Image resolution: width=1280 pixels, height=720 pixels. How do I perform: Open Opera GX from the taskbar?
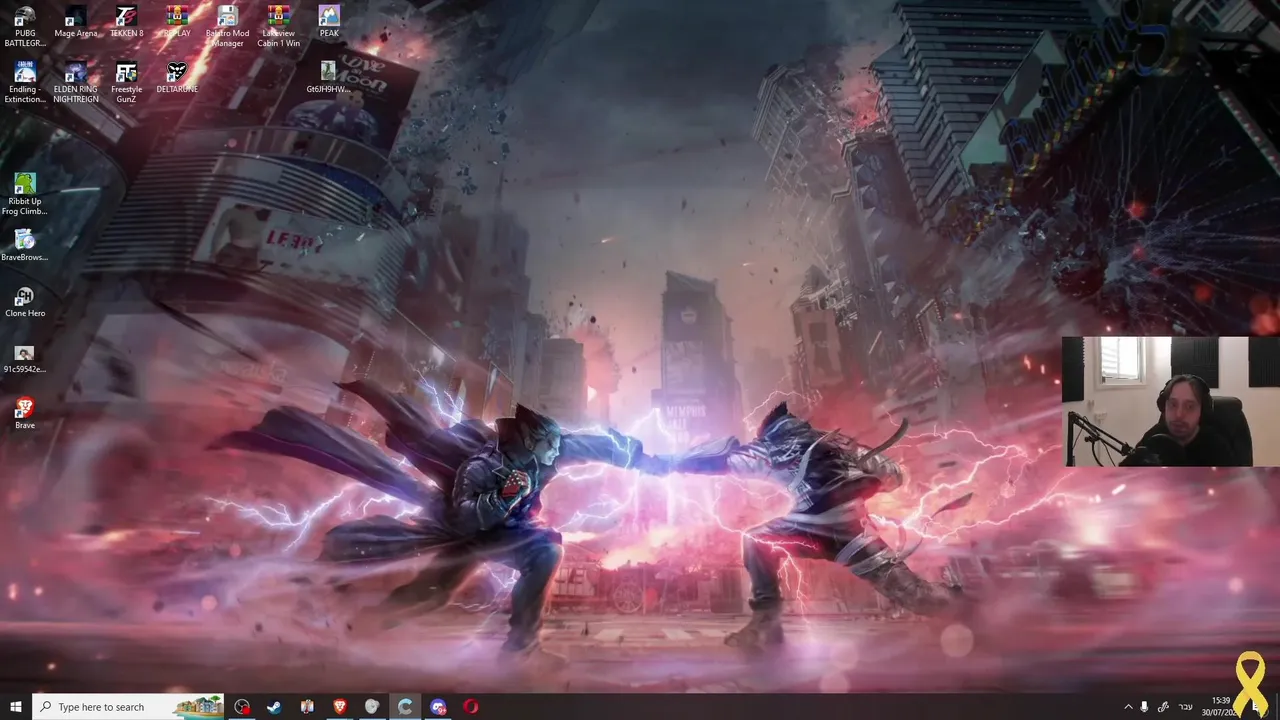coord(471,706)
